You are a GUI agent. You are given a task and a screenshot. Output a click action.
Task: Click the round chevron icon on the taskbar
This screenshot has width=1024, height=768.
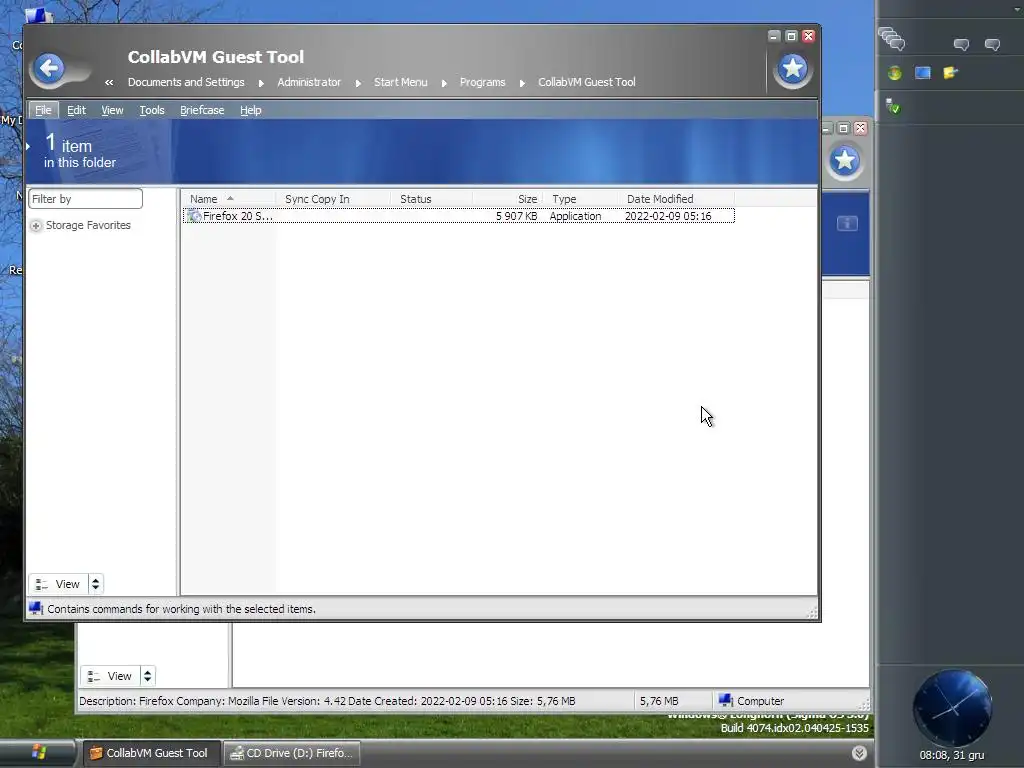[859, 753]
